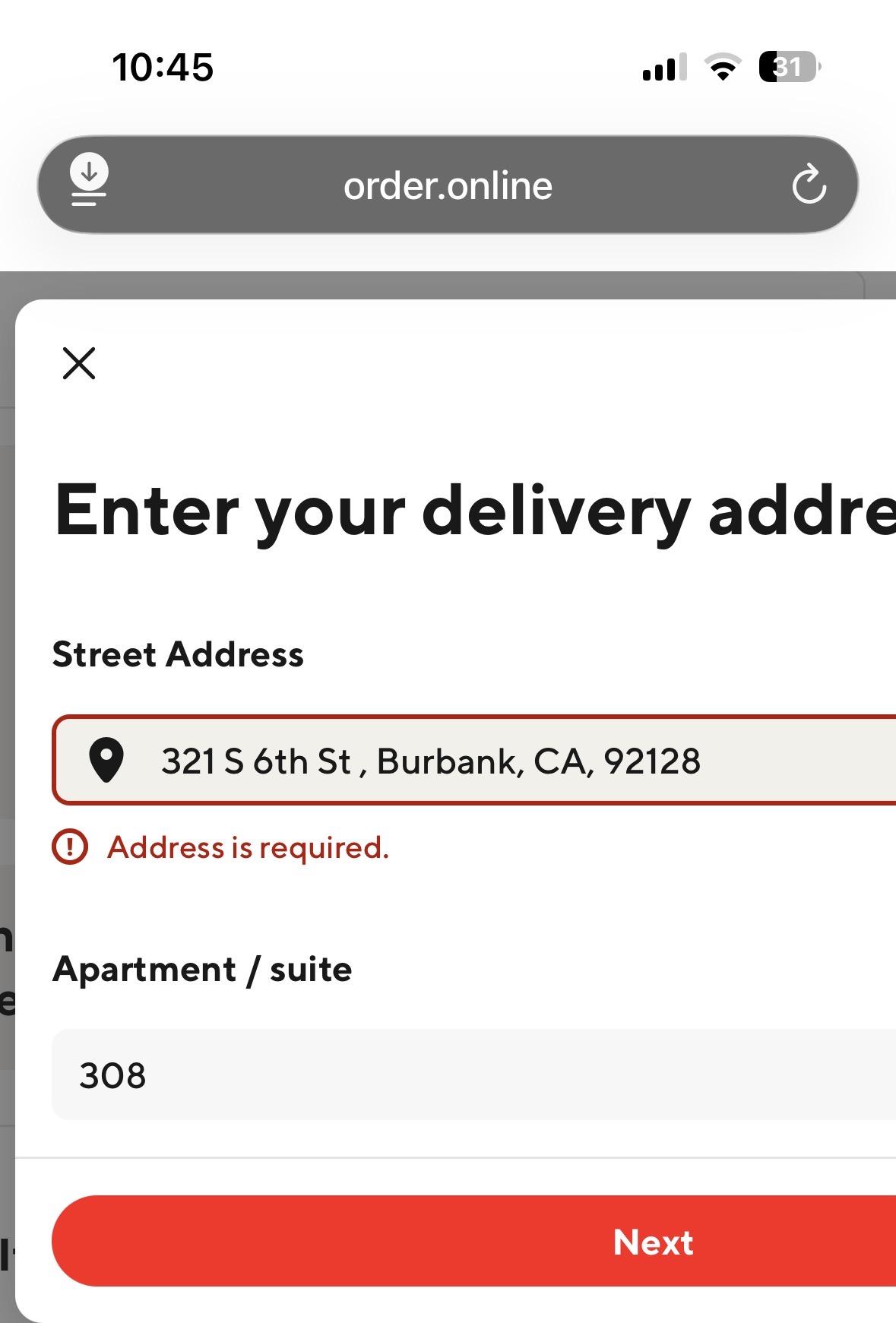Tap the 10:45 clock in status bar

[x=163, y=67]
